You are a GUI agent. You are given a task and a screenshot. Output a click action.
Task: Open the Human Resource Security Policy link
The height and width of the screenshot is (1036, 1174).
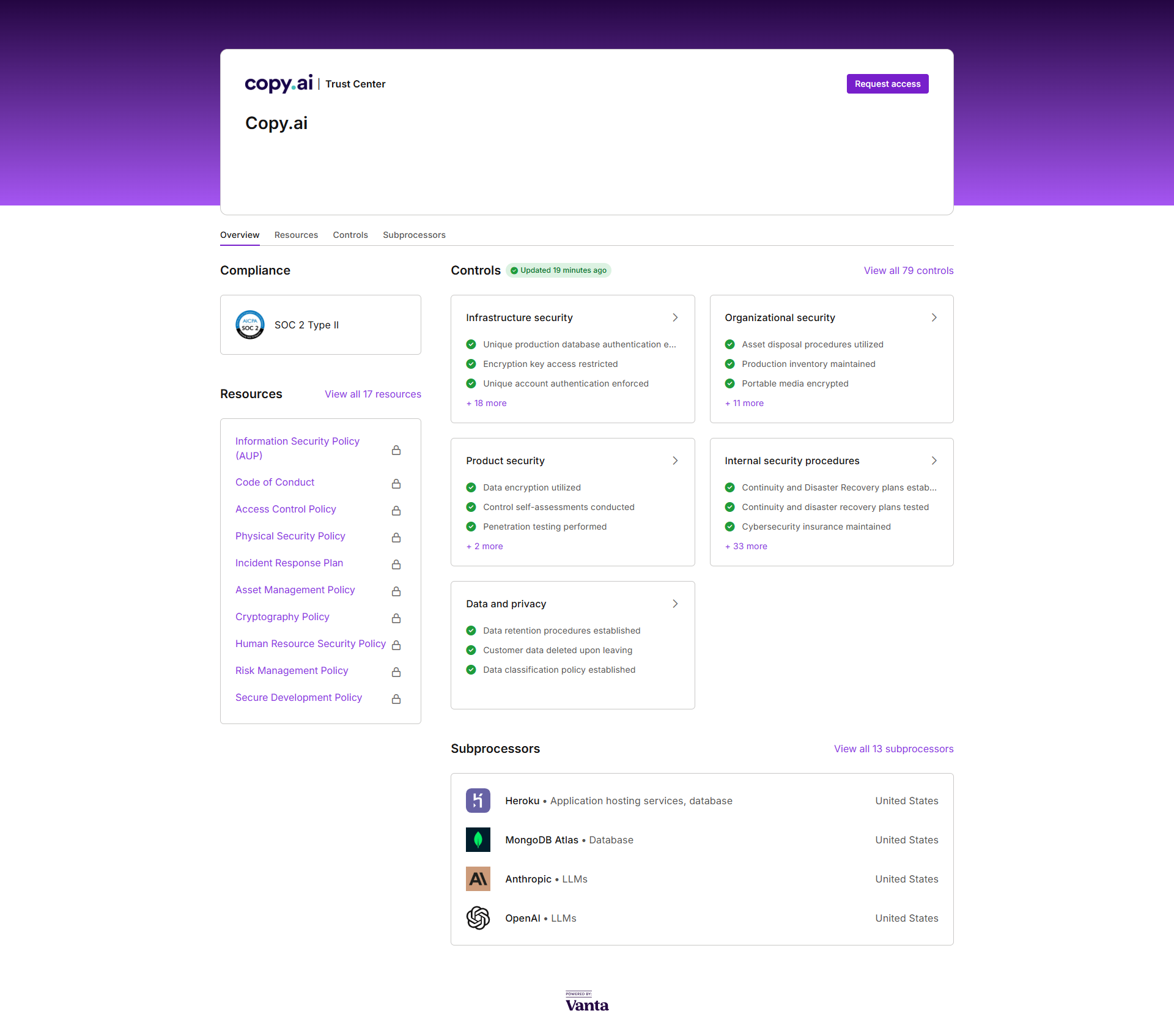311,643
